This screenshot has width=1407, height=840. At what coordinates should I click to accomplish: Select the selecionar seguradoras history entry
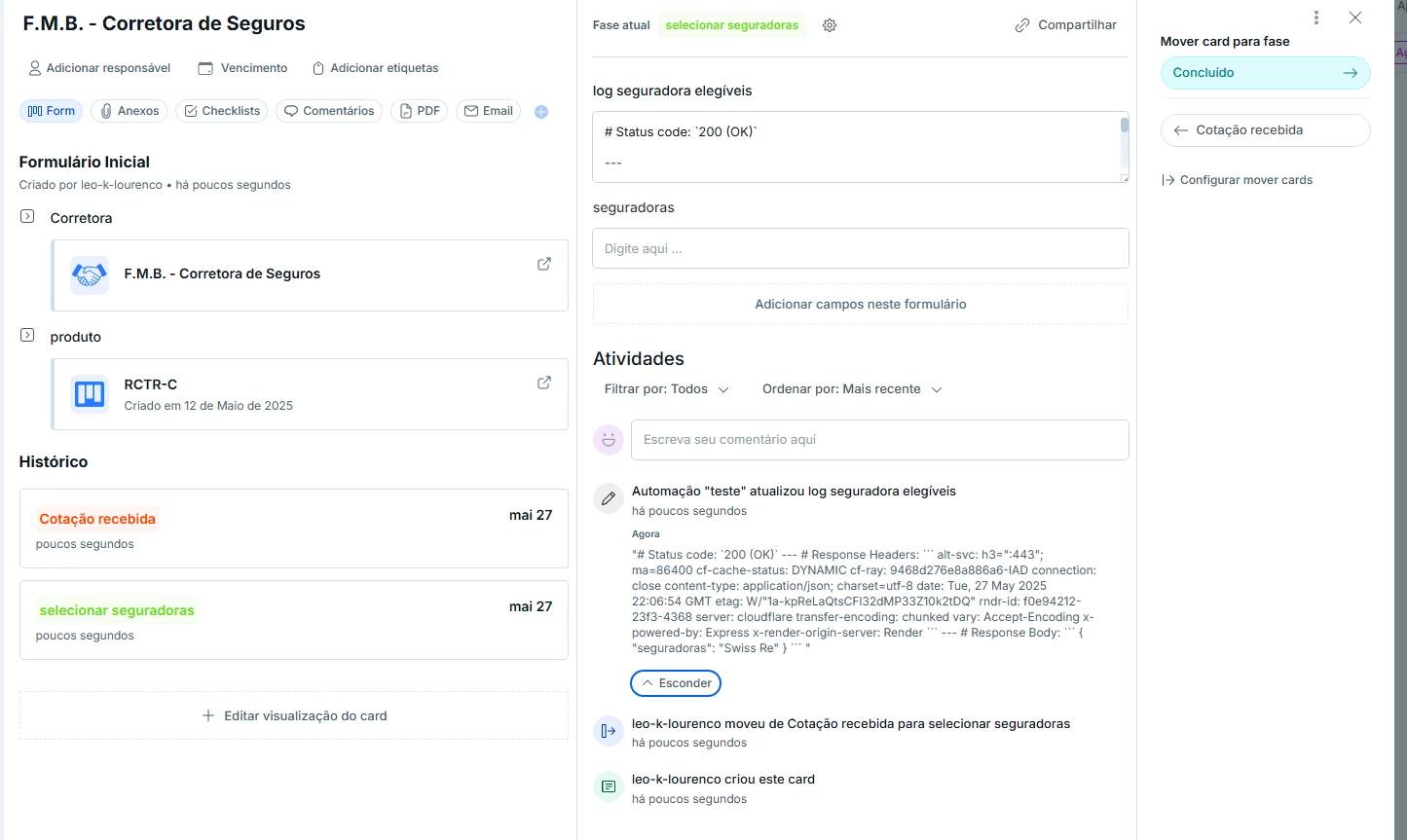tap(294, 620)
